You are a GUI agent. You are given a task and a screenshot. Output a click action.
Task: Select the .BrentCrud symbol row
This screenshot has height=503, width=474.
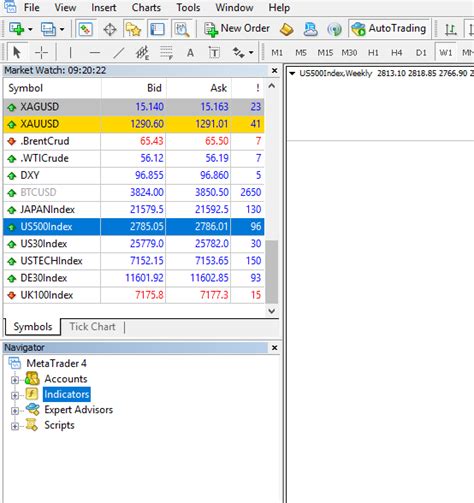point(134,141)
